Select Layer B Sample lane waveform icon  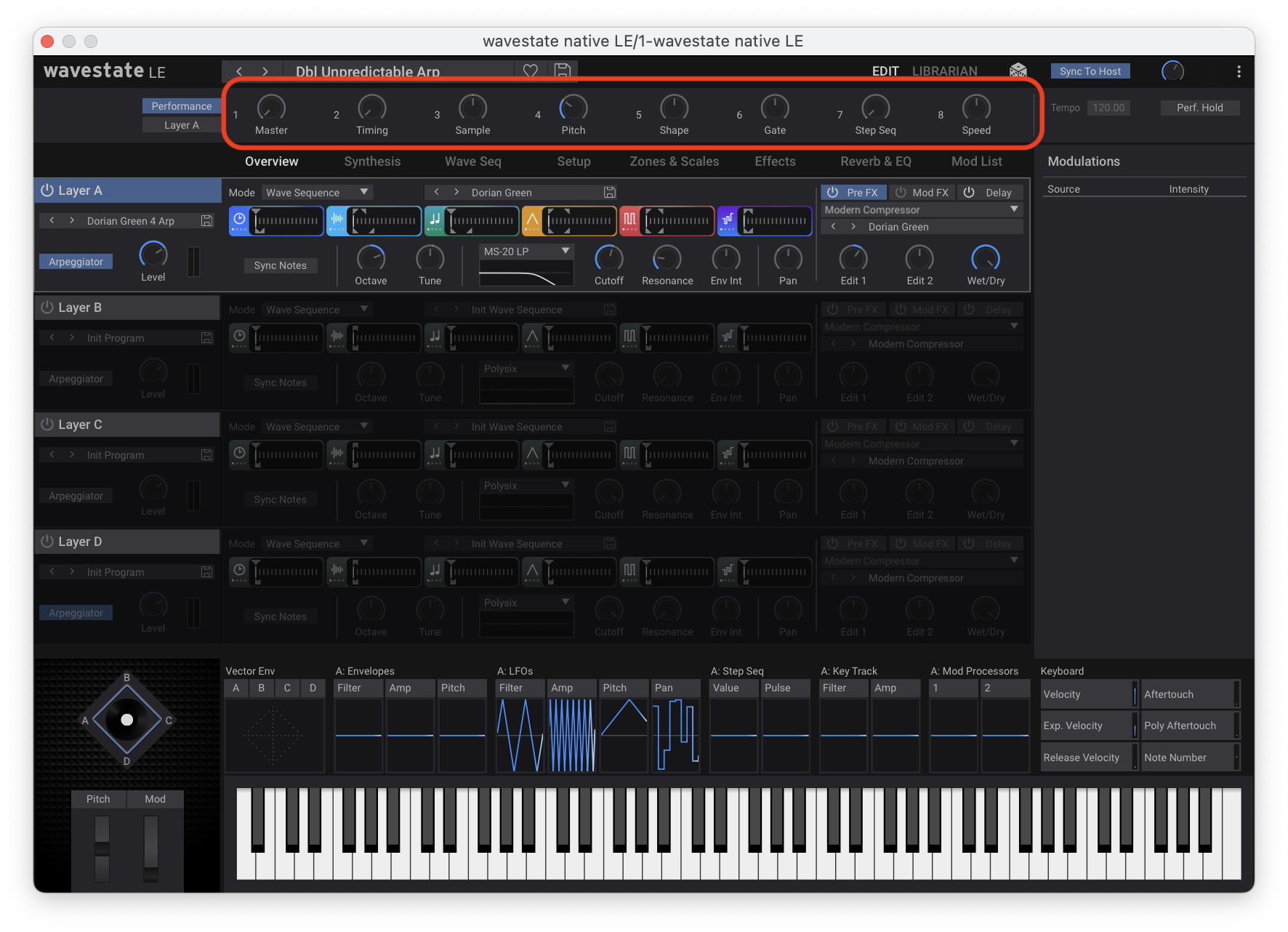(x=337, y=337)
